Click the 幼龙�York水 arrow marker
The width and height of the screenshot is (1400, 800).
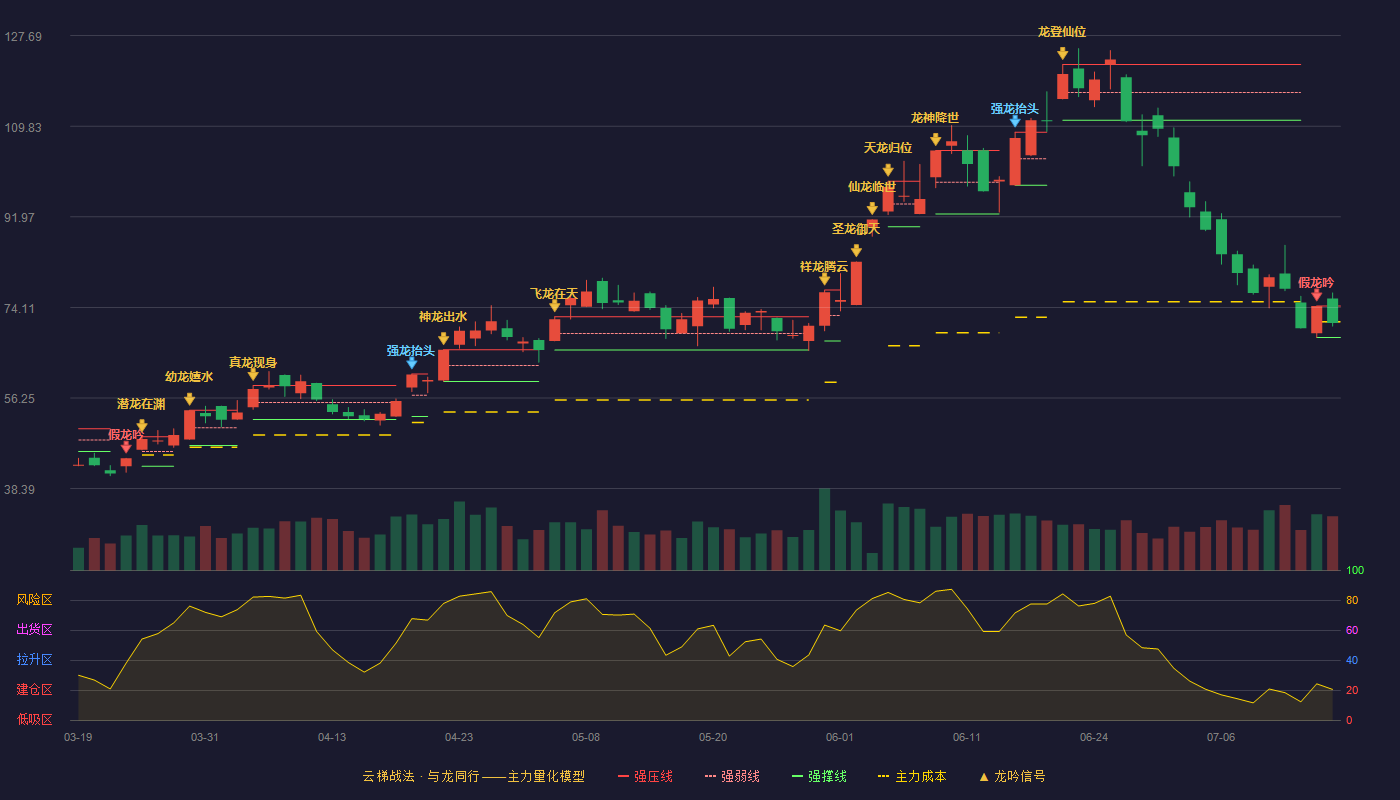[189, 398]
